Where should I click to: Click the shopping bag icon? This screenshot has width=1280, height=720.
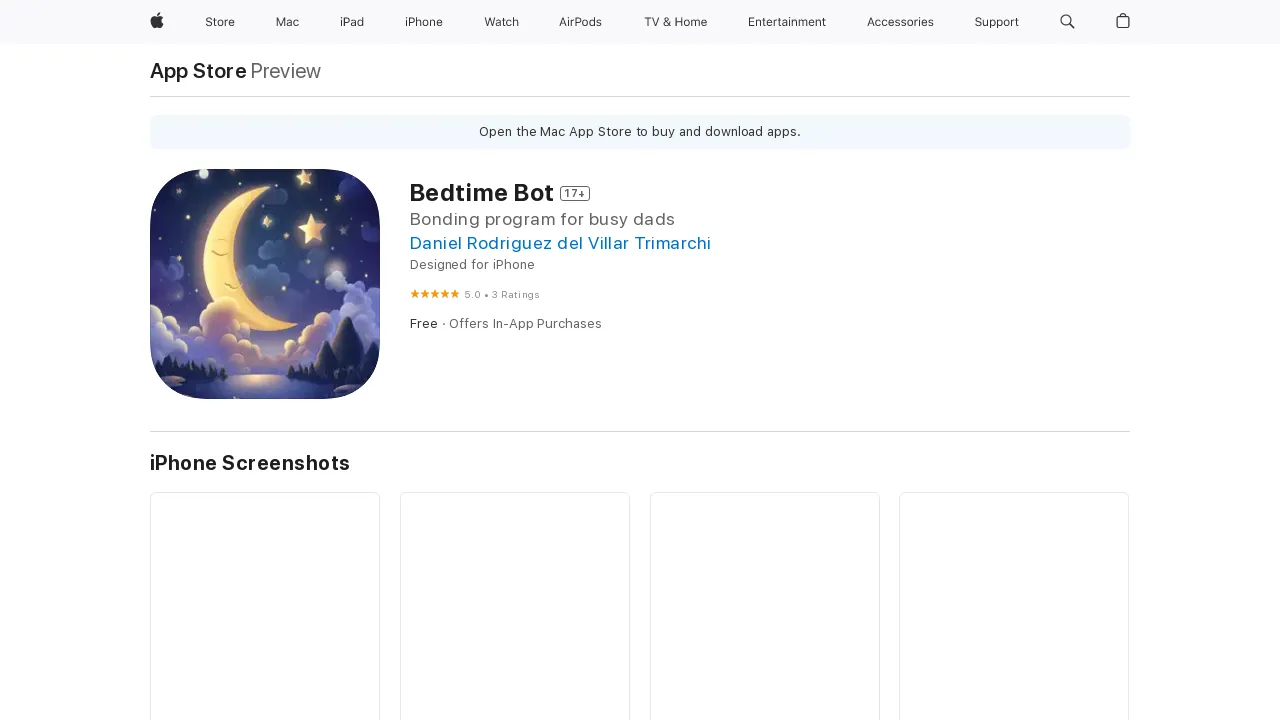click(x=1121, y=22)
